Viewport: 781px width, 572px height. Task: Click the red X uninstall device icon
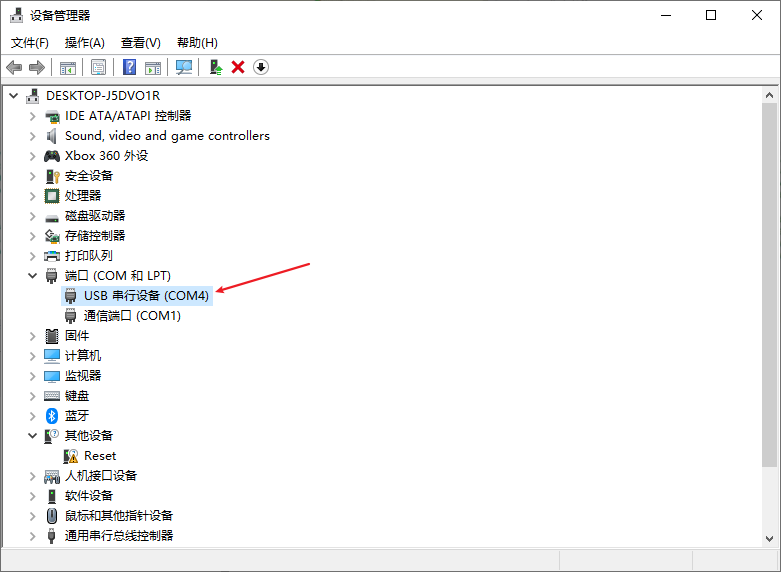pyautogui.click(x=238, y=67)
